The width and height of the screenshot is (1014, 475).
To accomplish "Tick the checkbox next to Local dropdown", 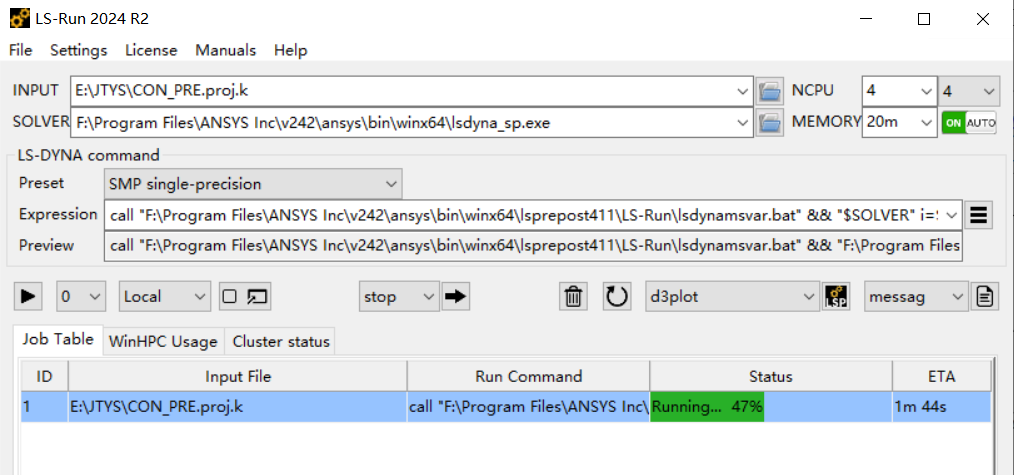I will 229,297.
